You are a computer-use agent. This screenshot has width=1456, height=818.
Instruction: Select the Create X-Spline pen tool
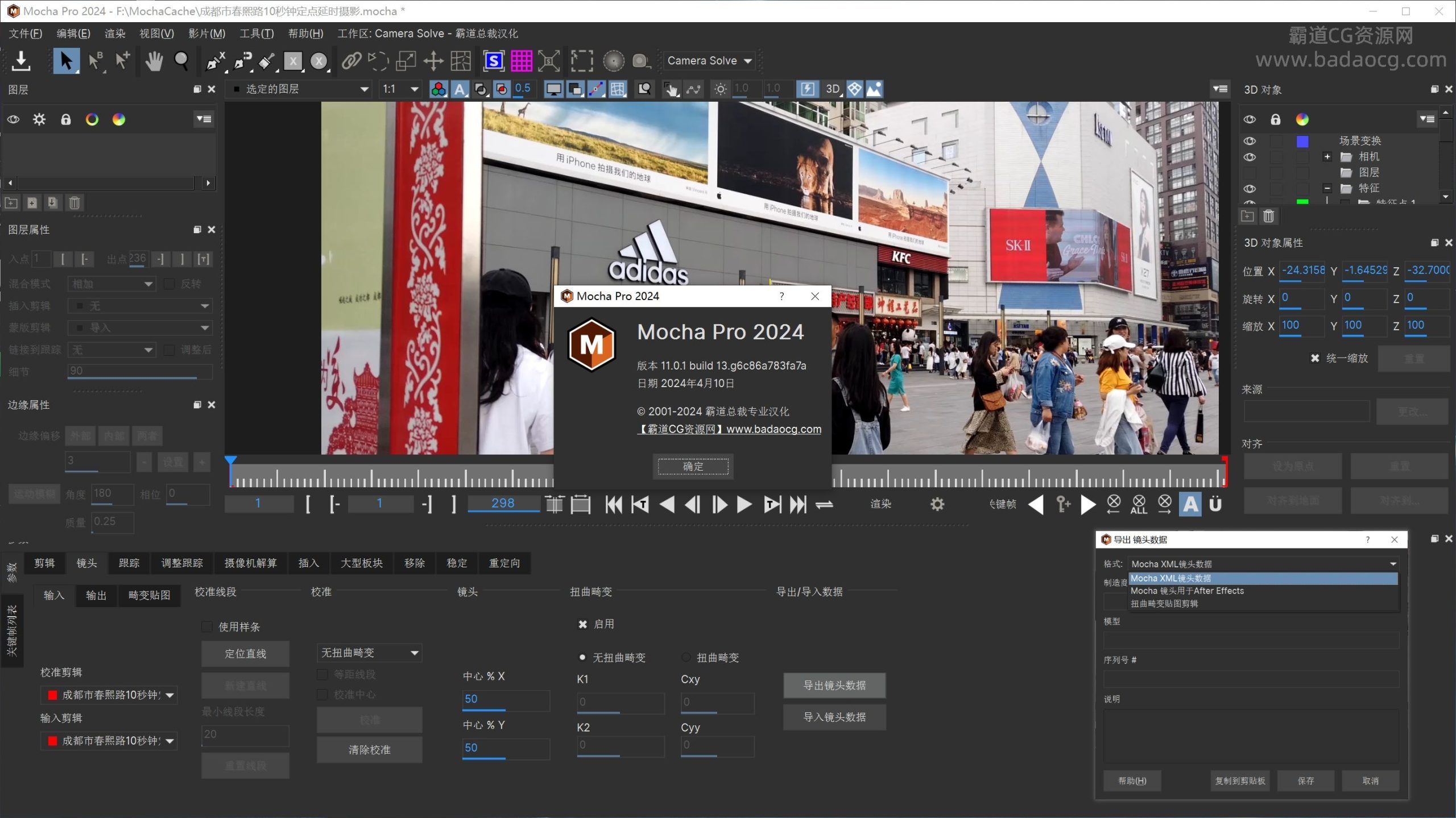tap(216, 61)
